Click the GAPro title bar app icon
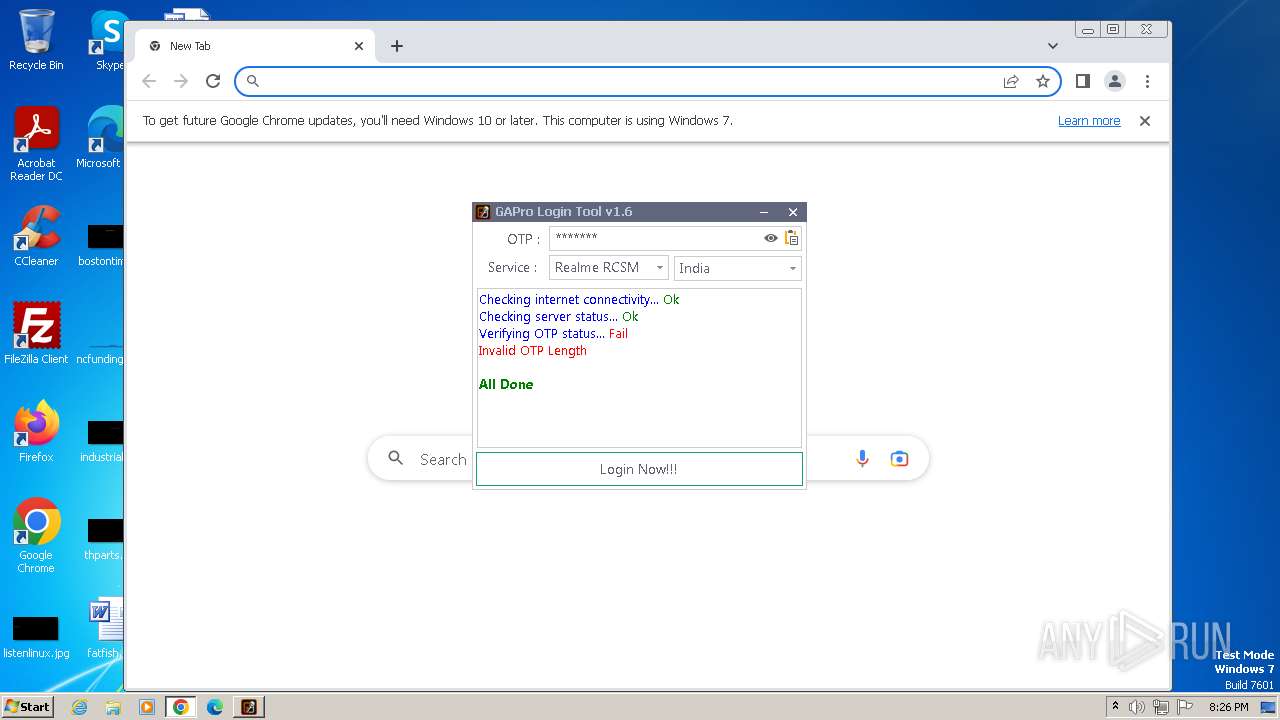The height and width of the screenshot is (720, 1280). (483, 212)
